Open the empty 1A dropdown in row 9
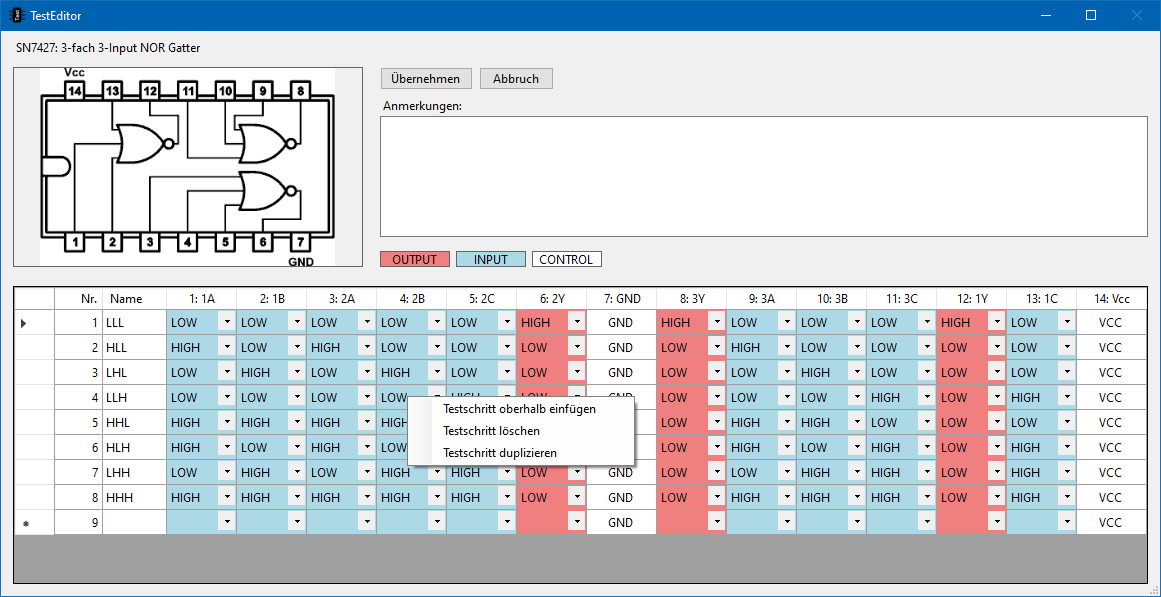 [226, 522]
